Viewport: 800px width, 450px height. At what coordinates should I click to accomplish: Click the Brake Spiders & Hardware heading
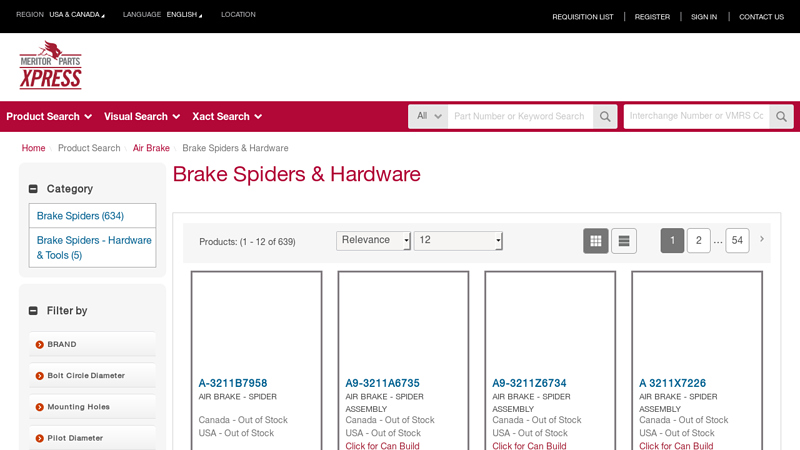[296, 174]
